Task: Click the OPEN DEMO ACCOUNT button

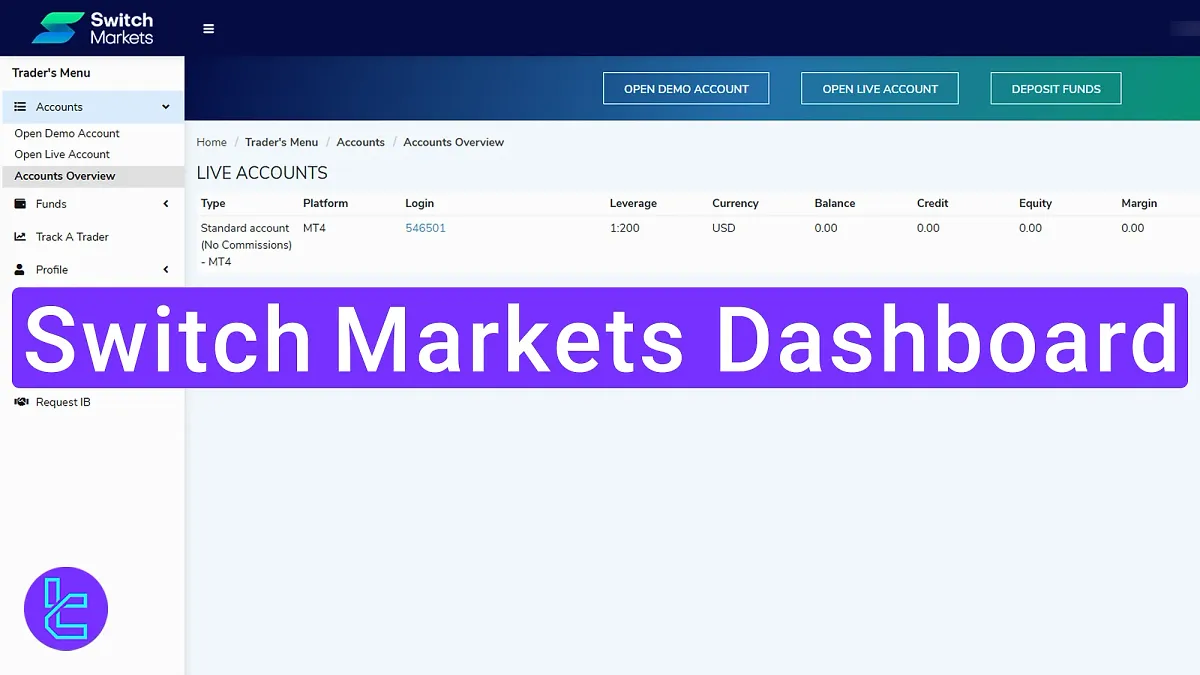Action: [x=686, y=88]
